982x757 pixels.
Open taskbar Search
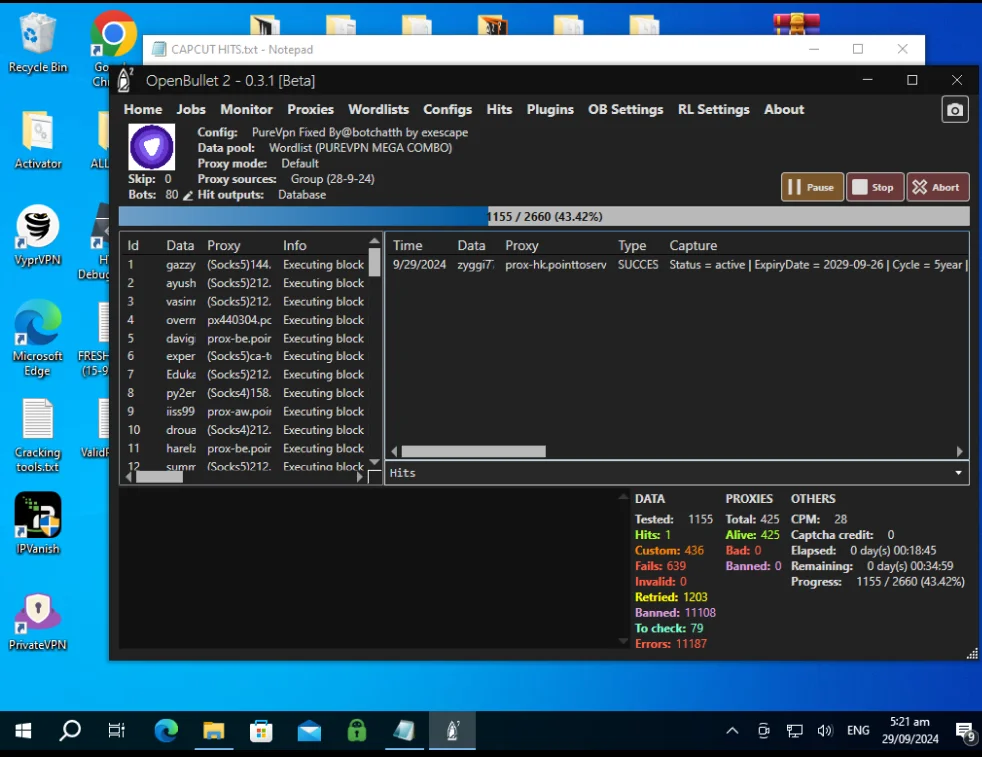pos(70,731)
